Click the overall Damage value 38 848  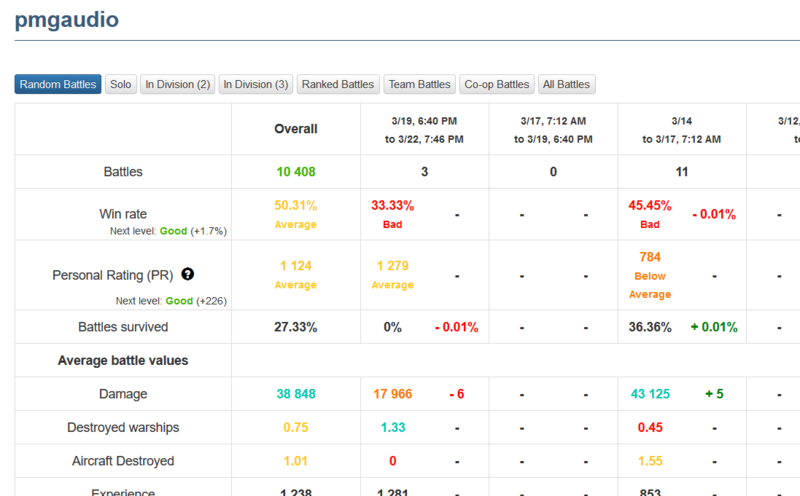[x=295, y=394]
